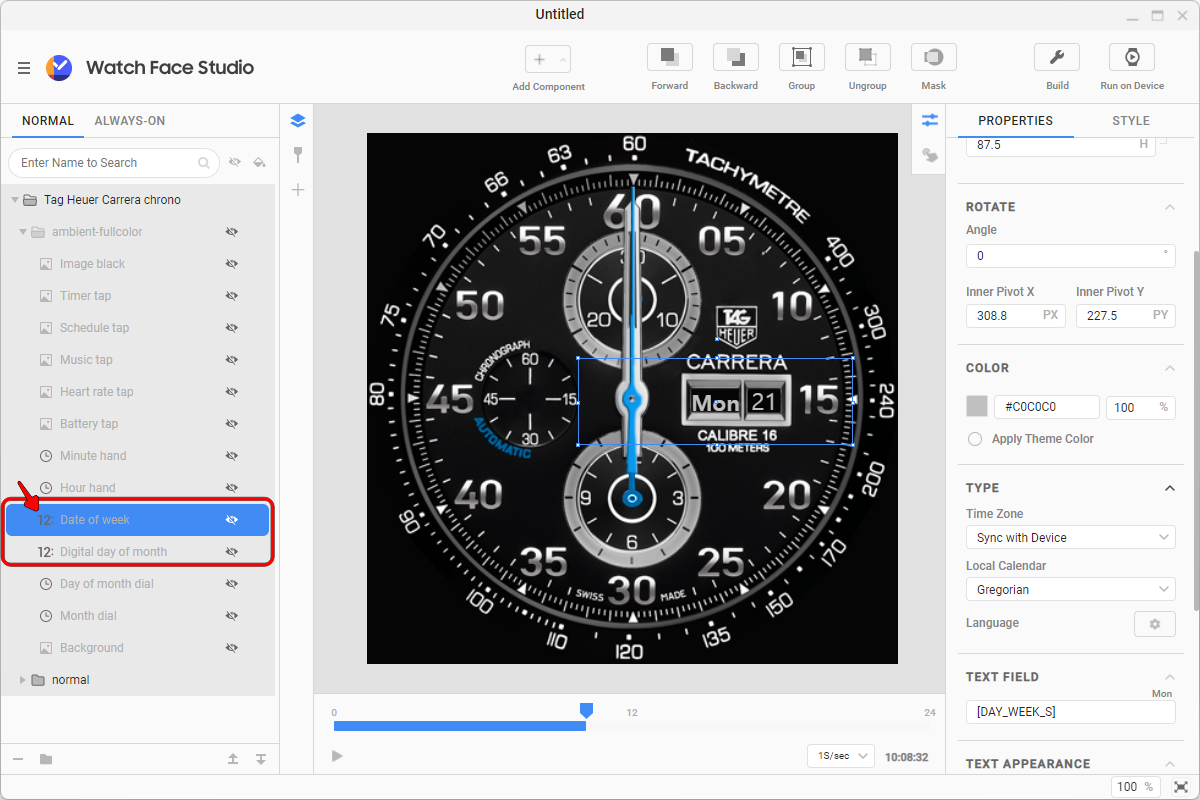Image resolution: width=1200 pixels, height=800 pixels.
Task: Ungroup the selected layers
Action: click(868, 57)
